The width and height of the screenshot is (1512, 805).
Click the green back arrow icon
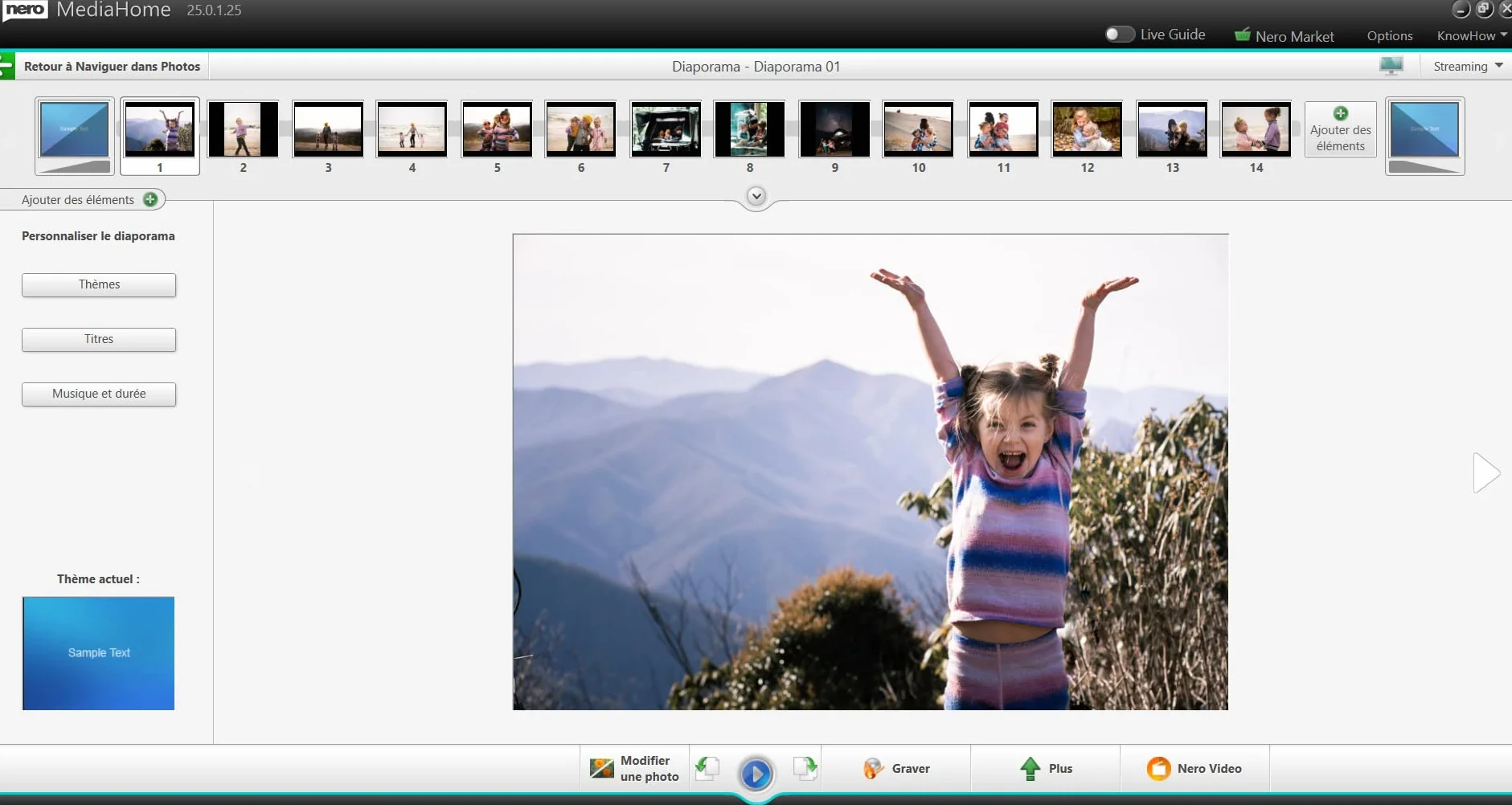7,66
